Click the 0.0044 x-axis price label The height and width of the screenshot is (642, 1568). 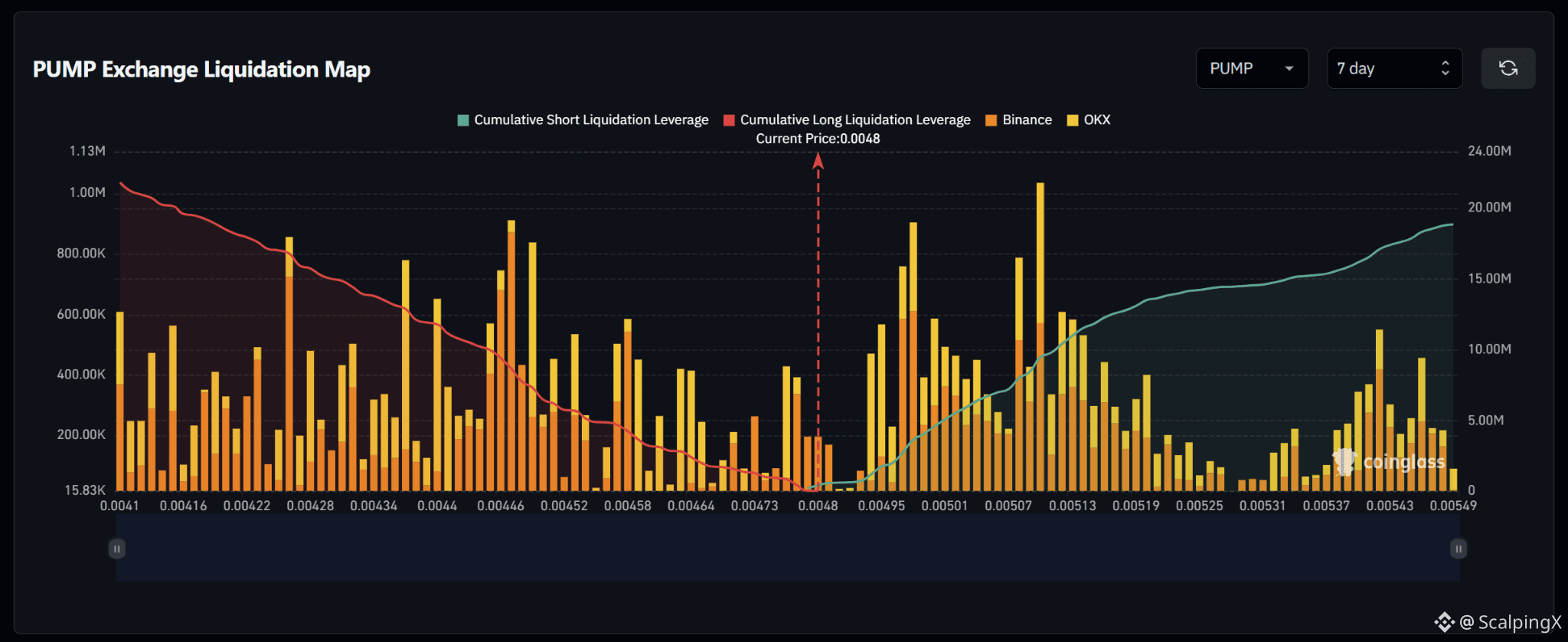pos(437,506)
